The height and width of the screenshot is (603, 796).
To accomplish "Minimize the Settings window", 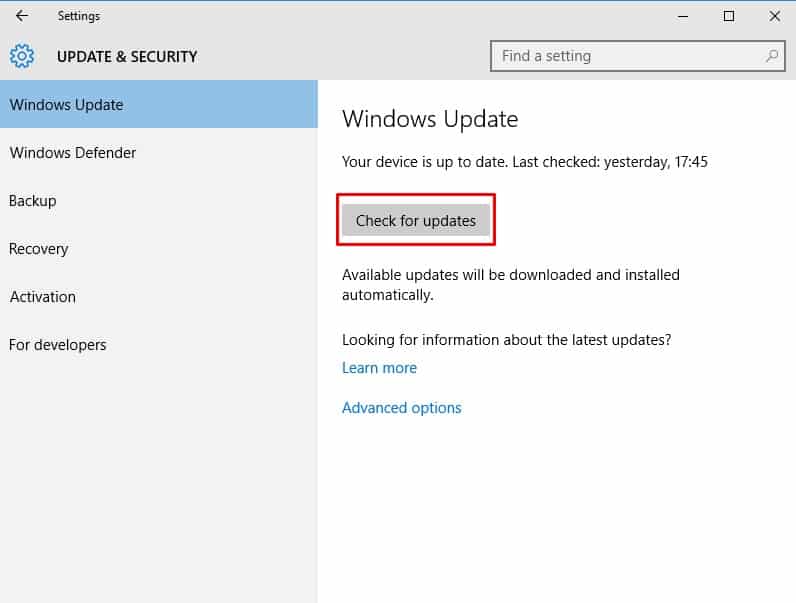I will click(683, 16).
